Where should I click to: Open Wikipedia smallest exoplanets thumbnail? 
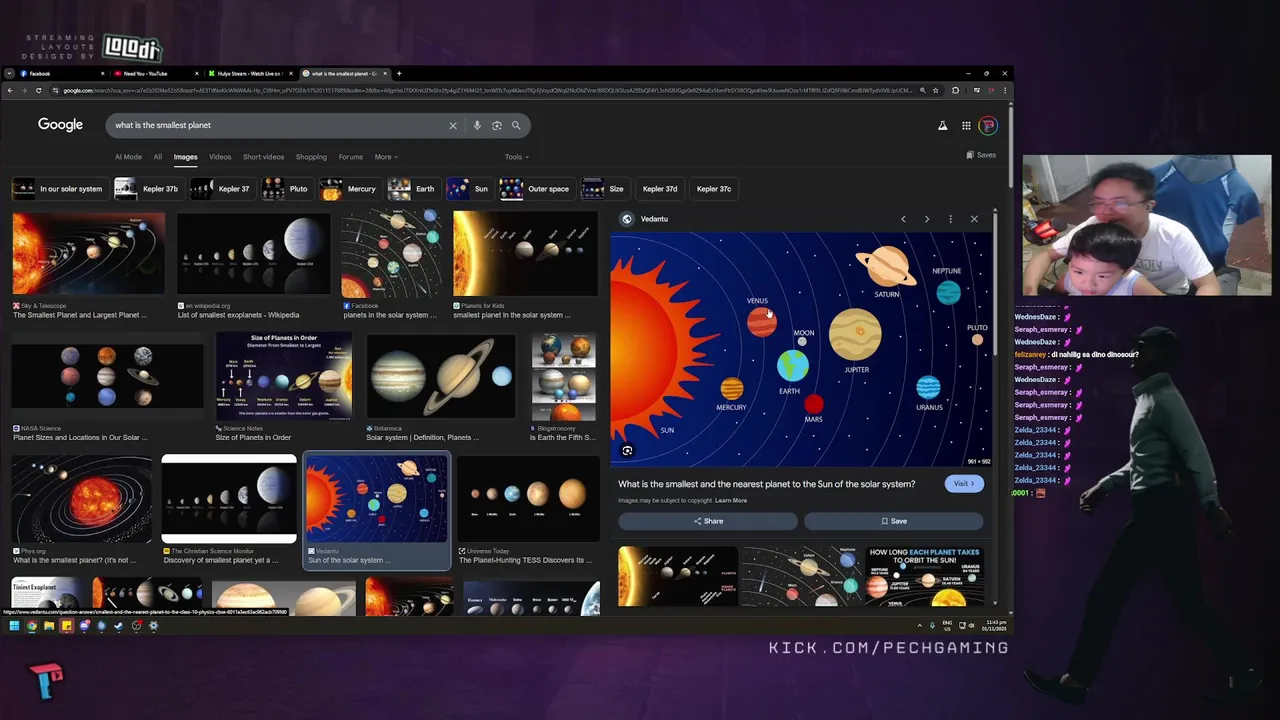point(253,253)
